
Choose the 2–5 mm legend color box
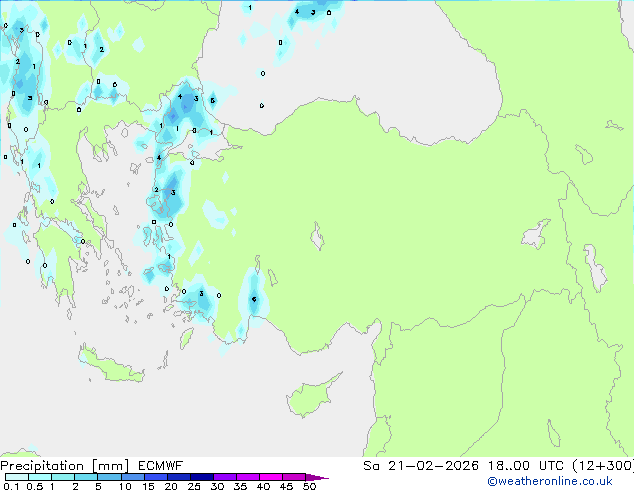[x=86, y=477]
